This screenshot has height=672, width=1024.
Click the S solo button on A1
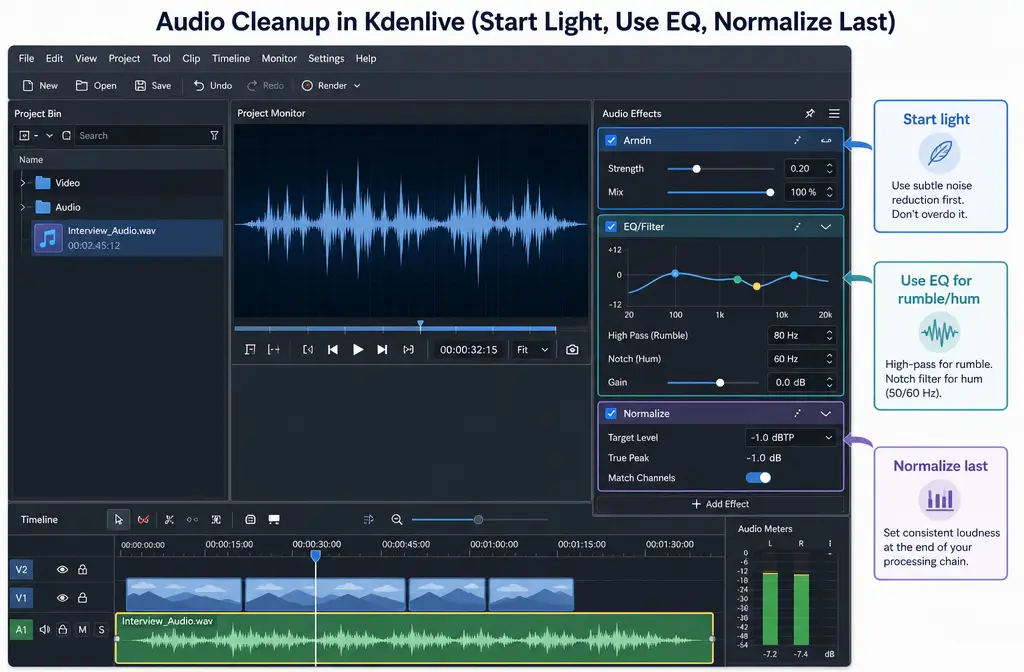click(x=101, y=630)
